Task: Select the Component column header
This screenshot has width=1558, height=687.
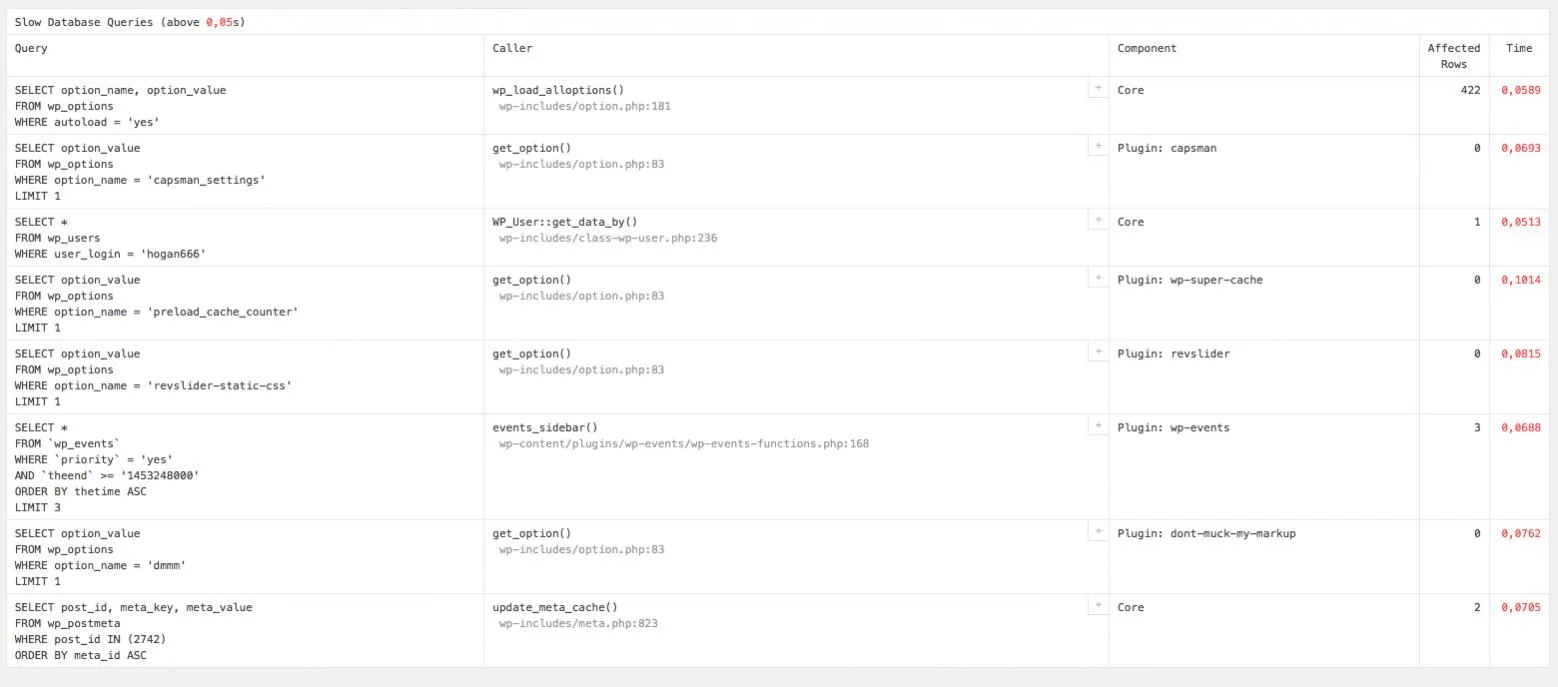Action: 1147,48
